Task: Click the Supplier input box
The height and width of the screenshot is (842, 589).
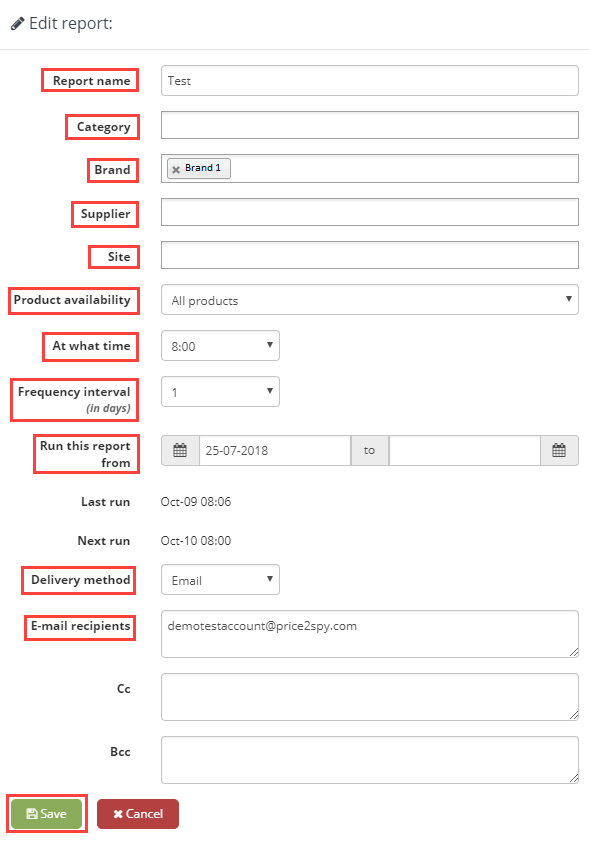Action: (369, 212)
